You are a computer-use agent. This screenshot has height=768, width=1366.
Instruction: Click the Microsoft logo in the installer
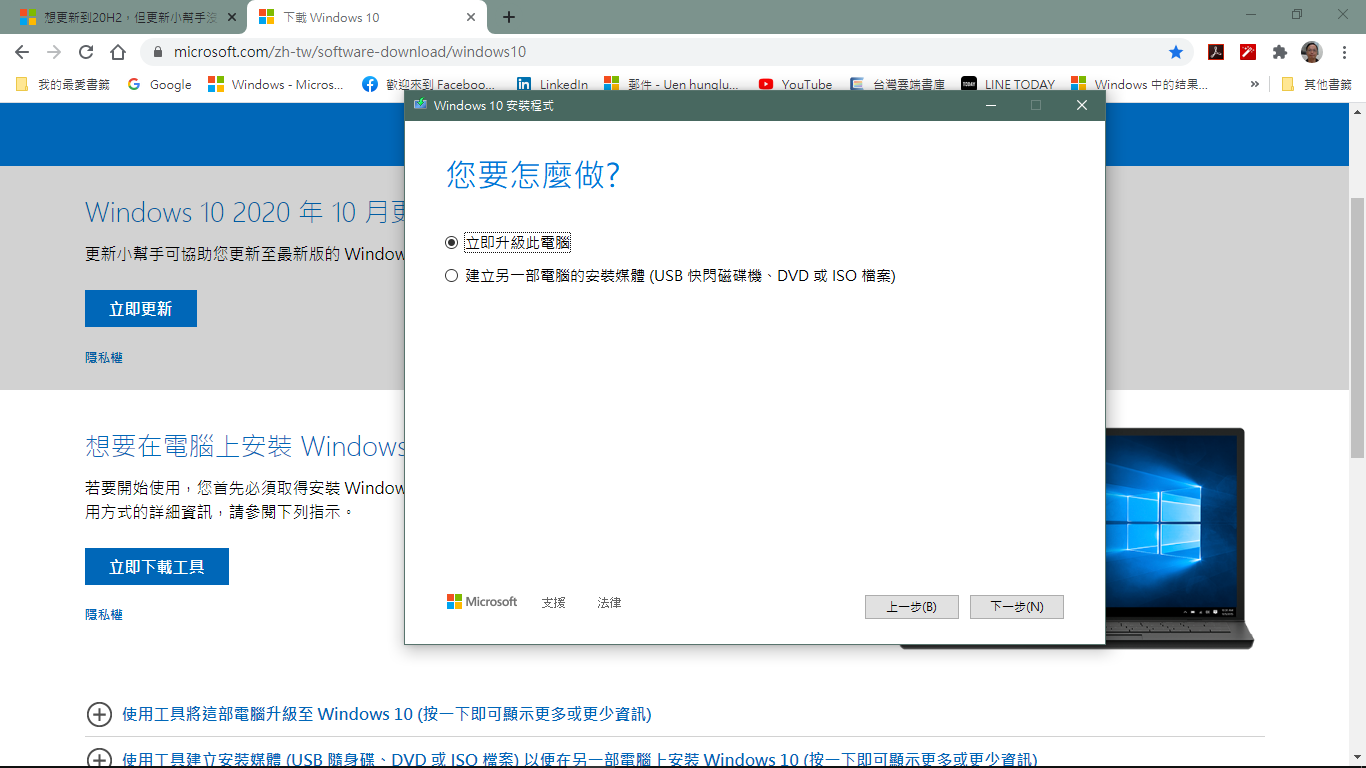click(x=482, y=602)
